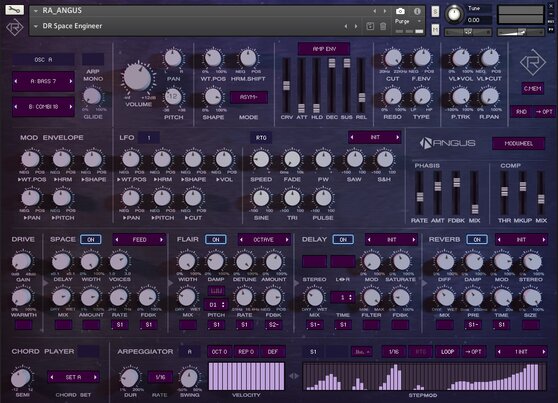
Task: Disable the REVERB ON switch
Action: [x=477, y=240]
